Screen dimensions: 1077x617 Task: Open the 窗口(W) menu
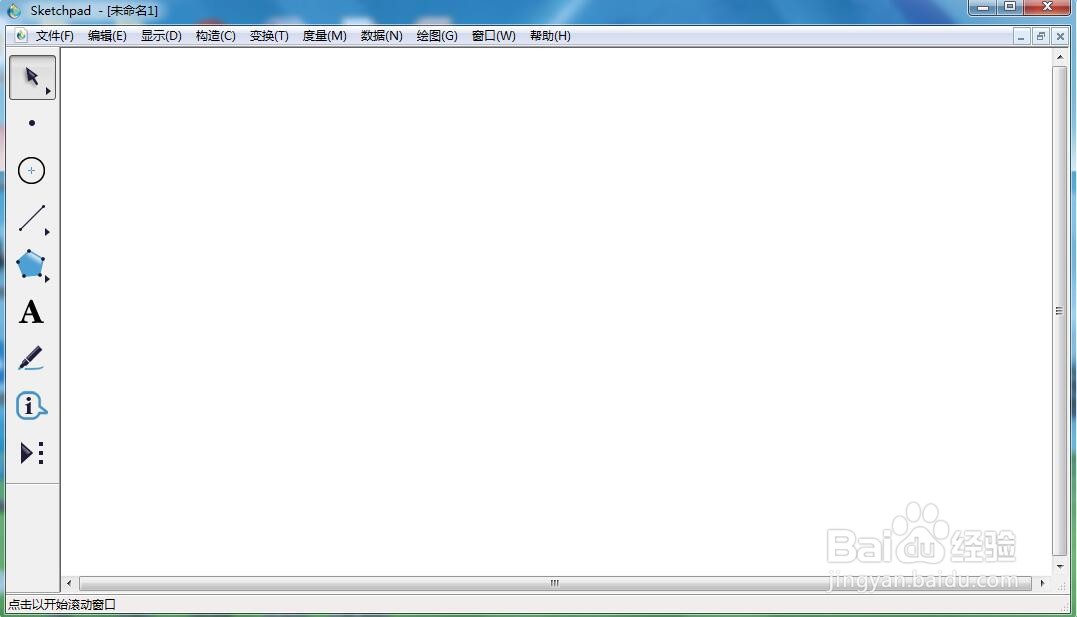[494, 36]
